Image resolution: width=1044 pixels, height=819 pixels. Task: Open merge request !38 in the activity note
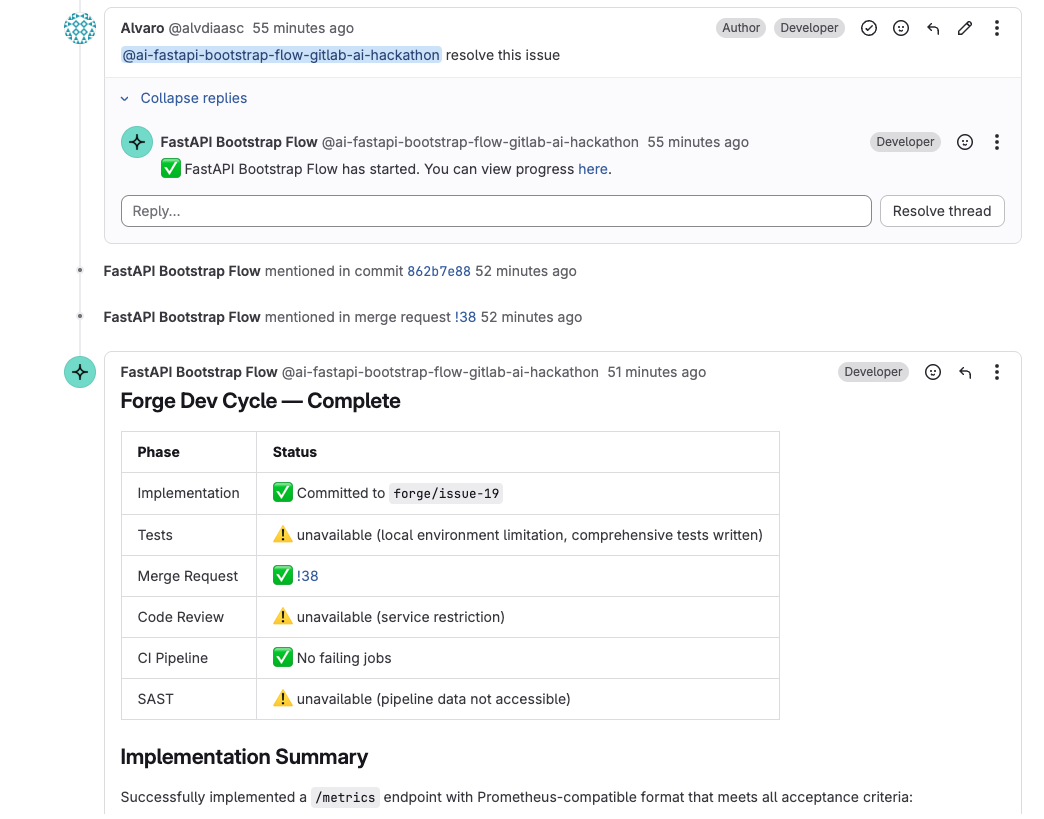465,317
